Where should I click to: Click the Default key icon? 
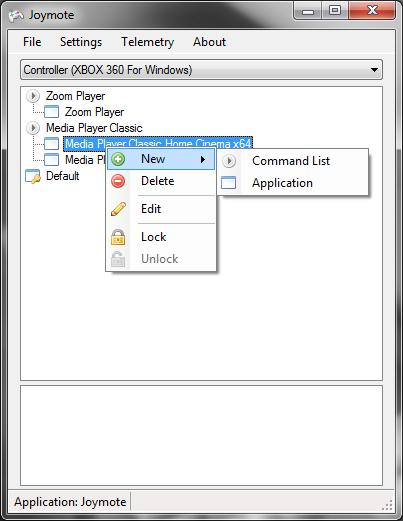pos(33,176)
